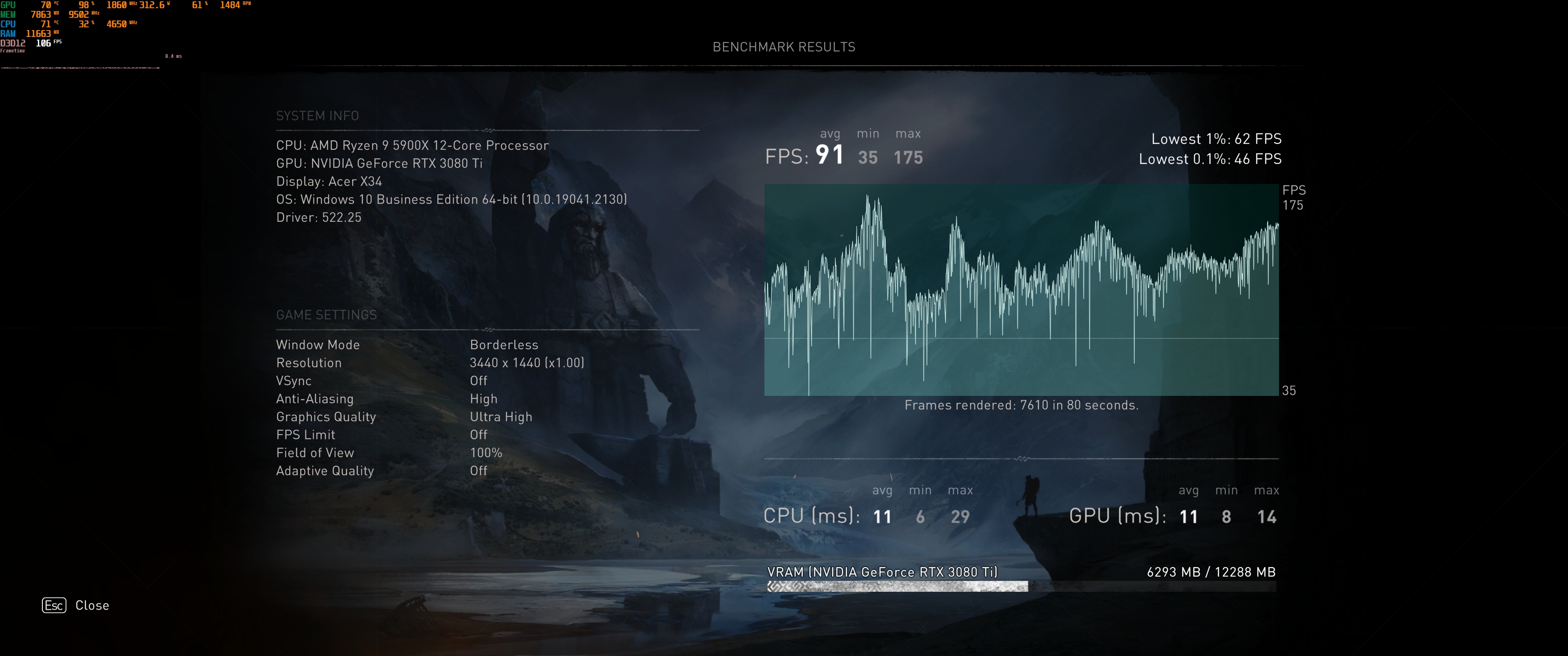The height and width of the screenshot is (656, 1568).
Task: Select the average FPS value 91
Action: click(x=830, y=155)
